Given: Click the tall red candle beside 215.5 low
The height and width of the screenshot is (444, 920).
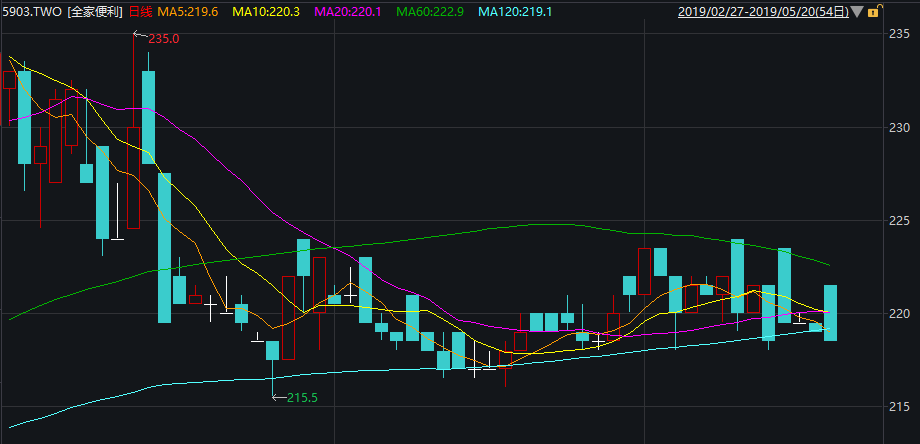Looking at the screenshot, I should pos(289,318).
